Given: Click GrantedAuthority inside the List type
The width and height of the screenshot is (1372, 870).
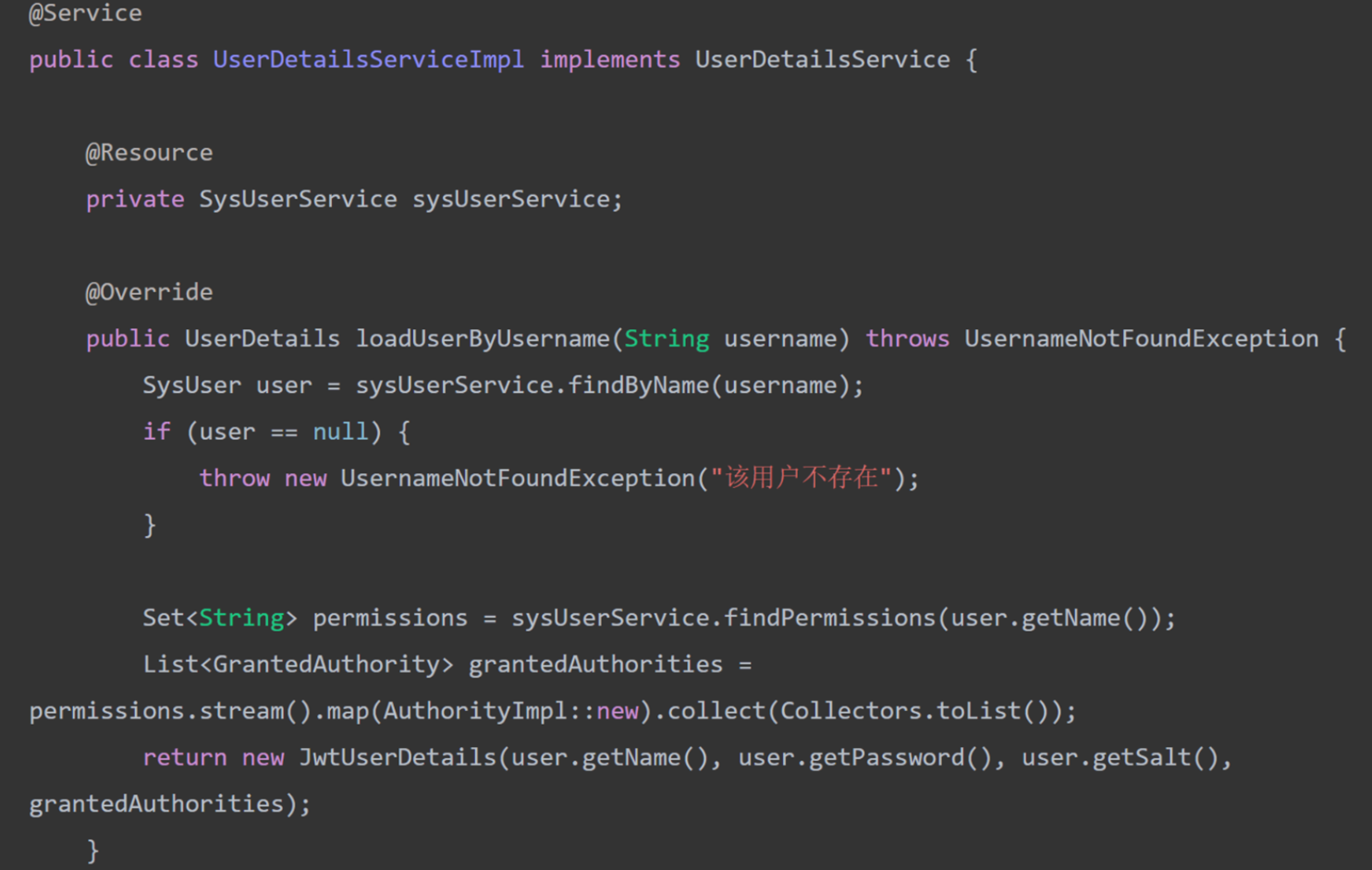Looking at the screenshot, I should [325, 665].
